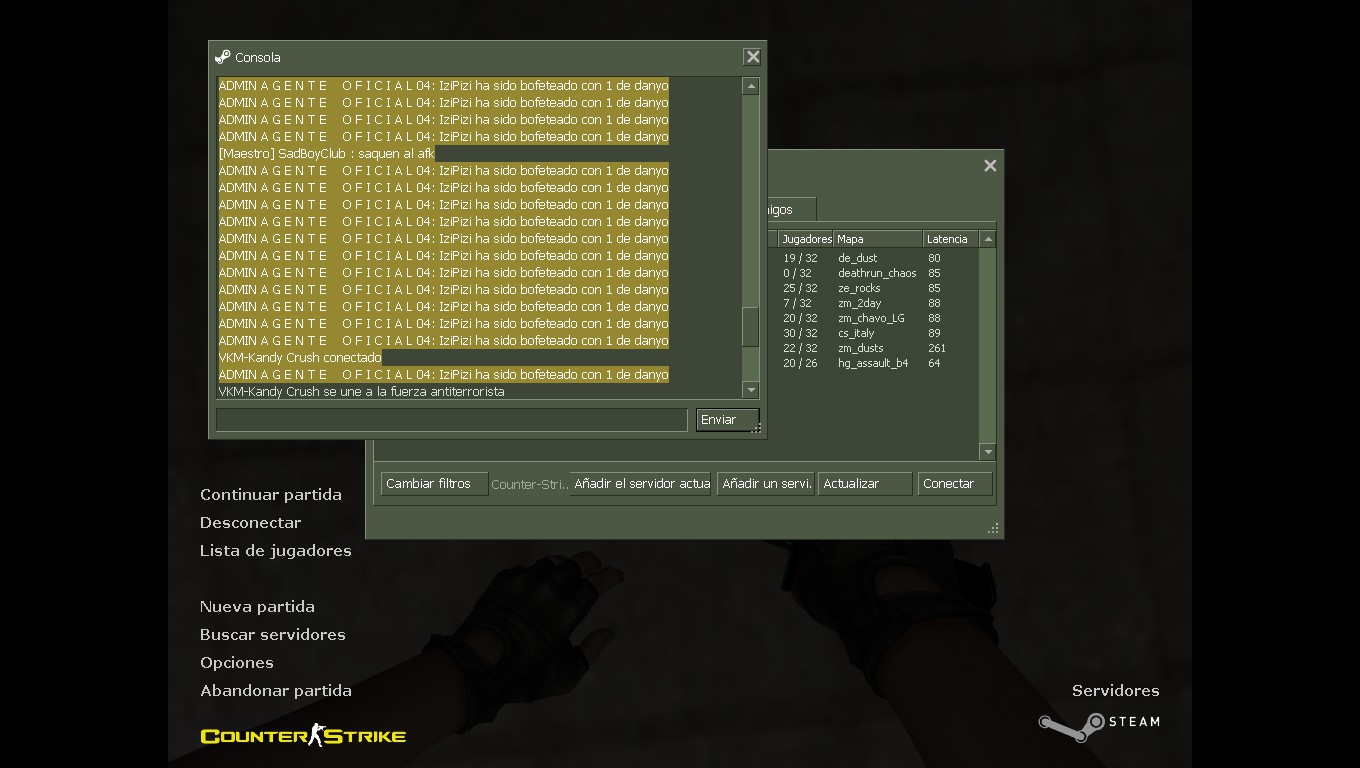Select Desconectar menu item
The width and height of the screenshot is (1360, 768).
[x=250, y=523]
